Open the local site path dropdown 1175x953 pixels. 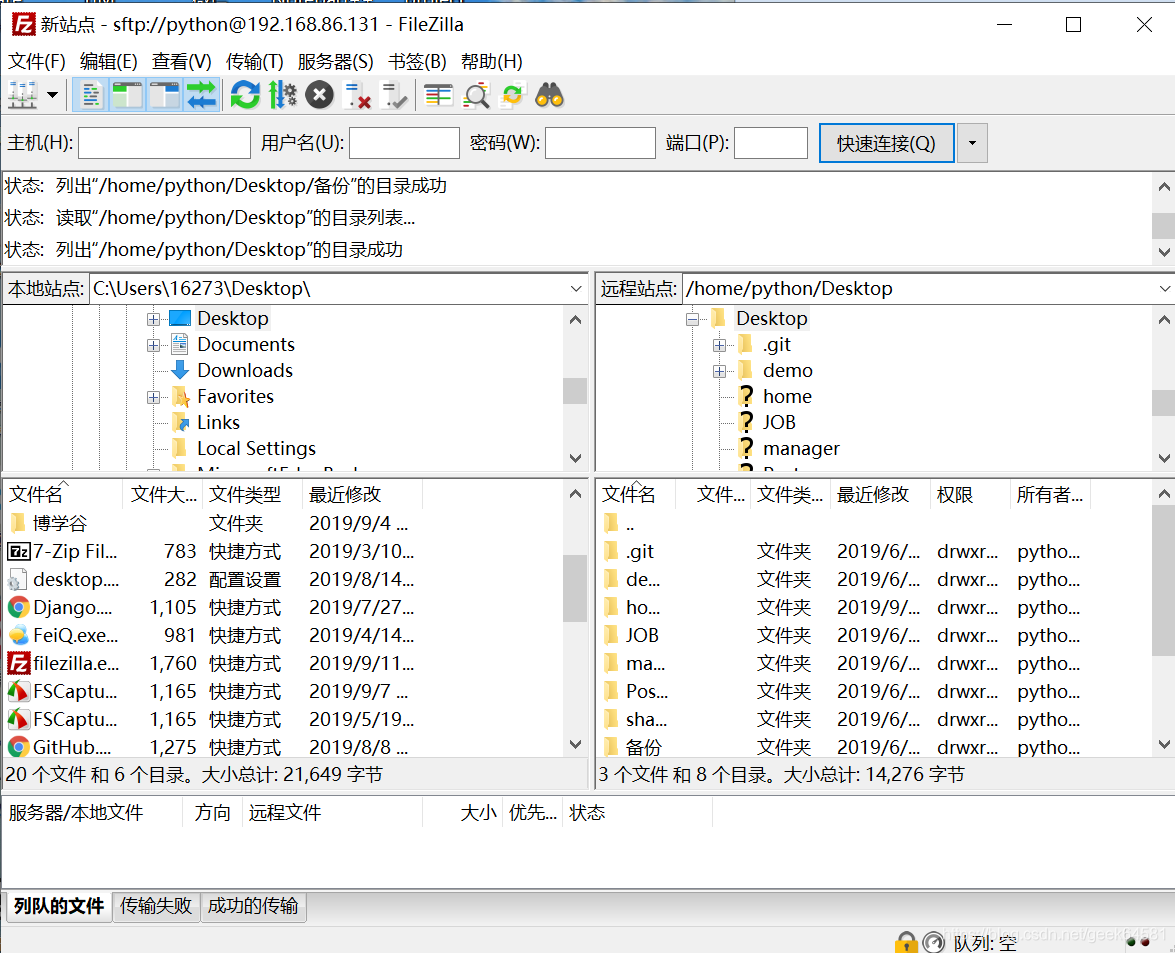click(576, 288)
